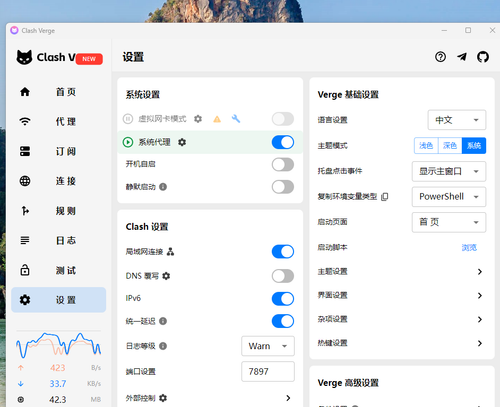Open the PowerShell env type dropdown
500x407 pixels.
click(449, 197)
